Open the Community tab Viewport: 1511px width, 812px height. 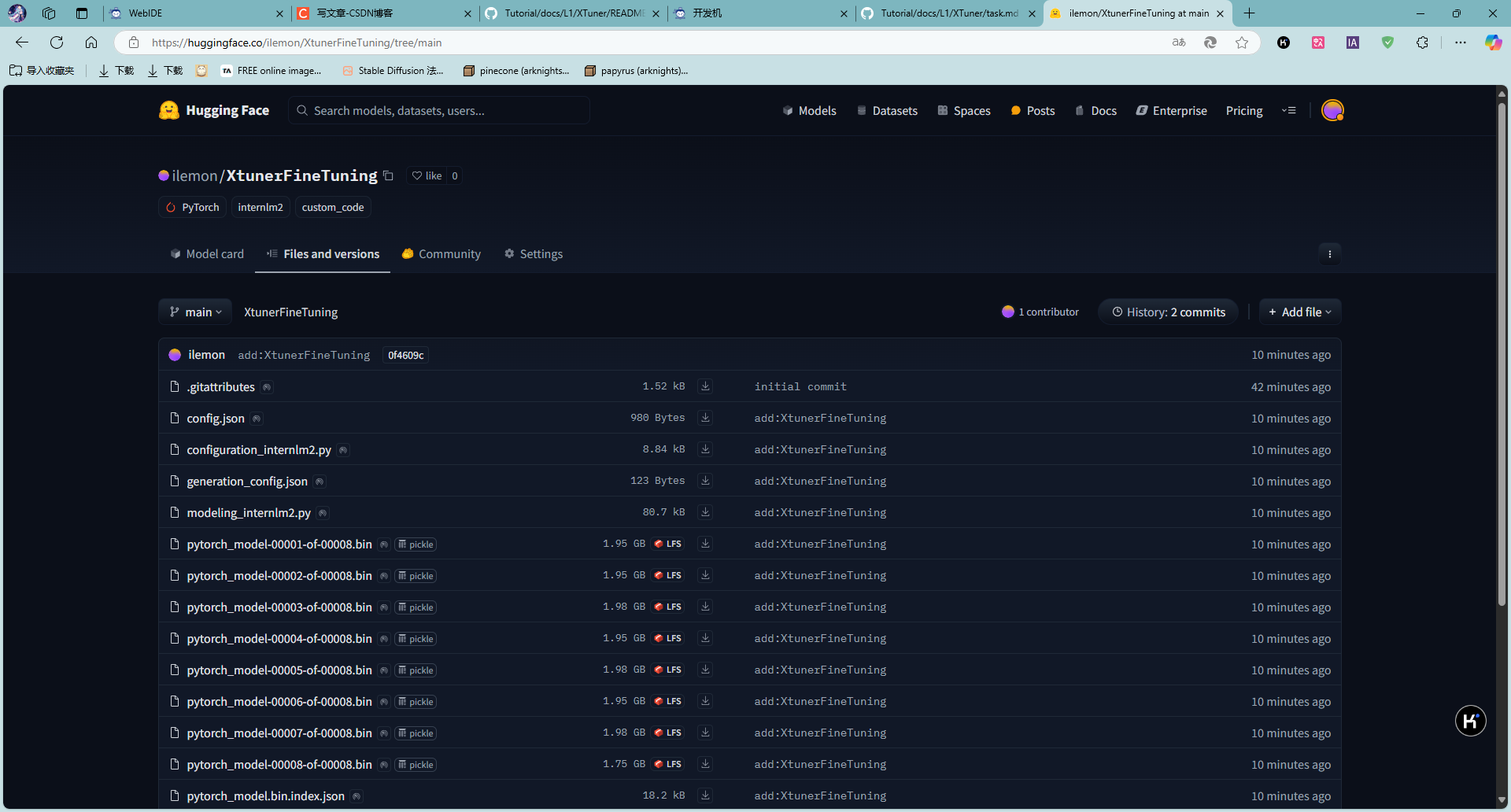click(441, 254)
